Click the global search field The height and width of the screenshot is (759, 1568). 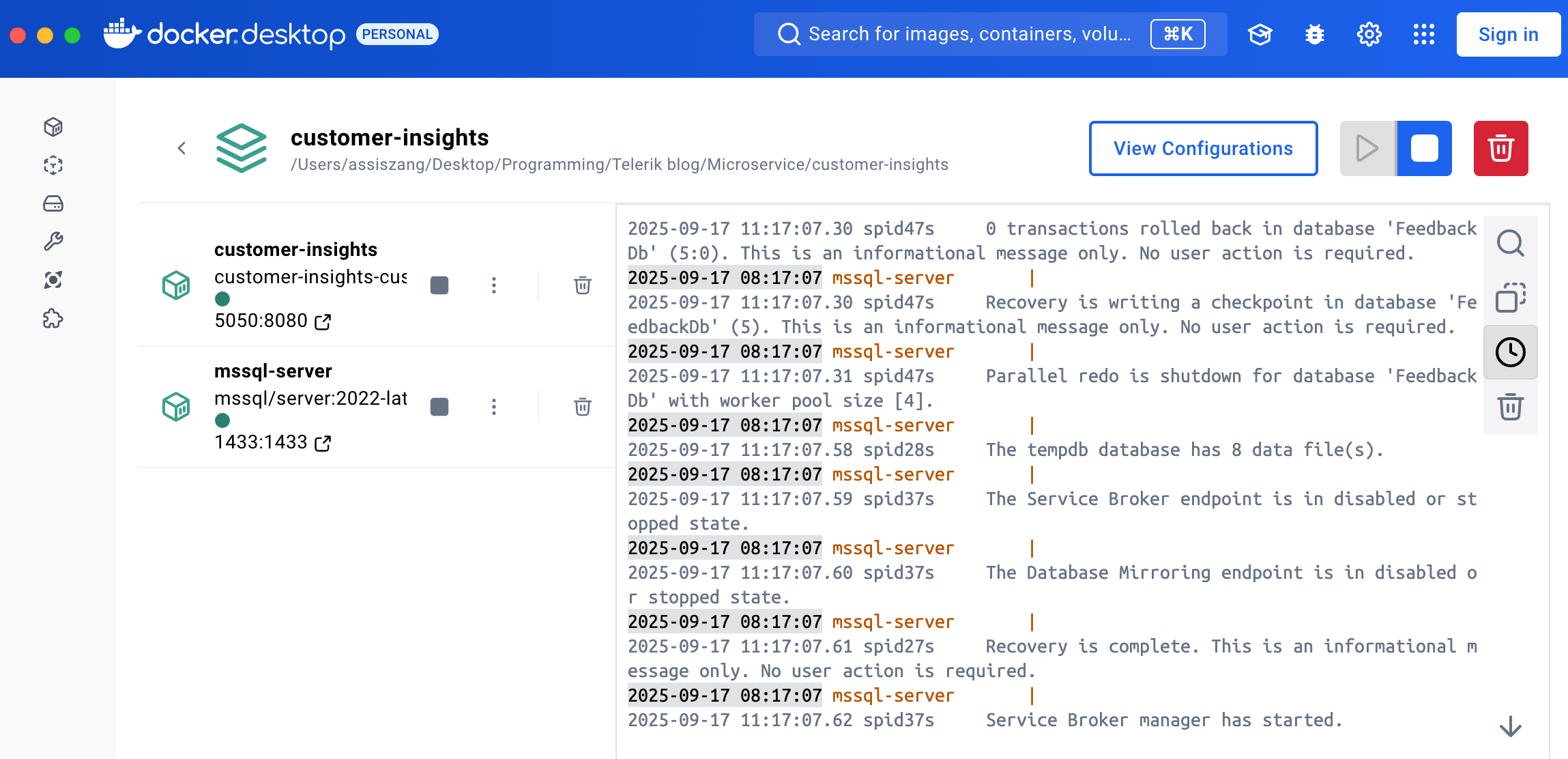990,34
